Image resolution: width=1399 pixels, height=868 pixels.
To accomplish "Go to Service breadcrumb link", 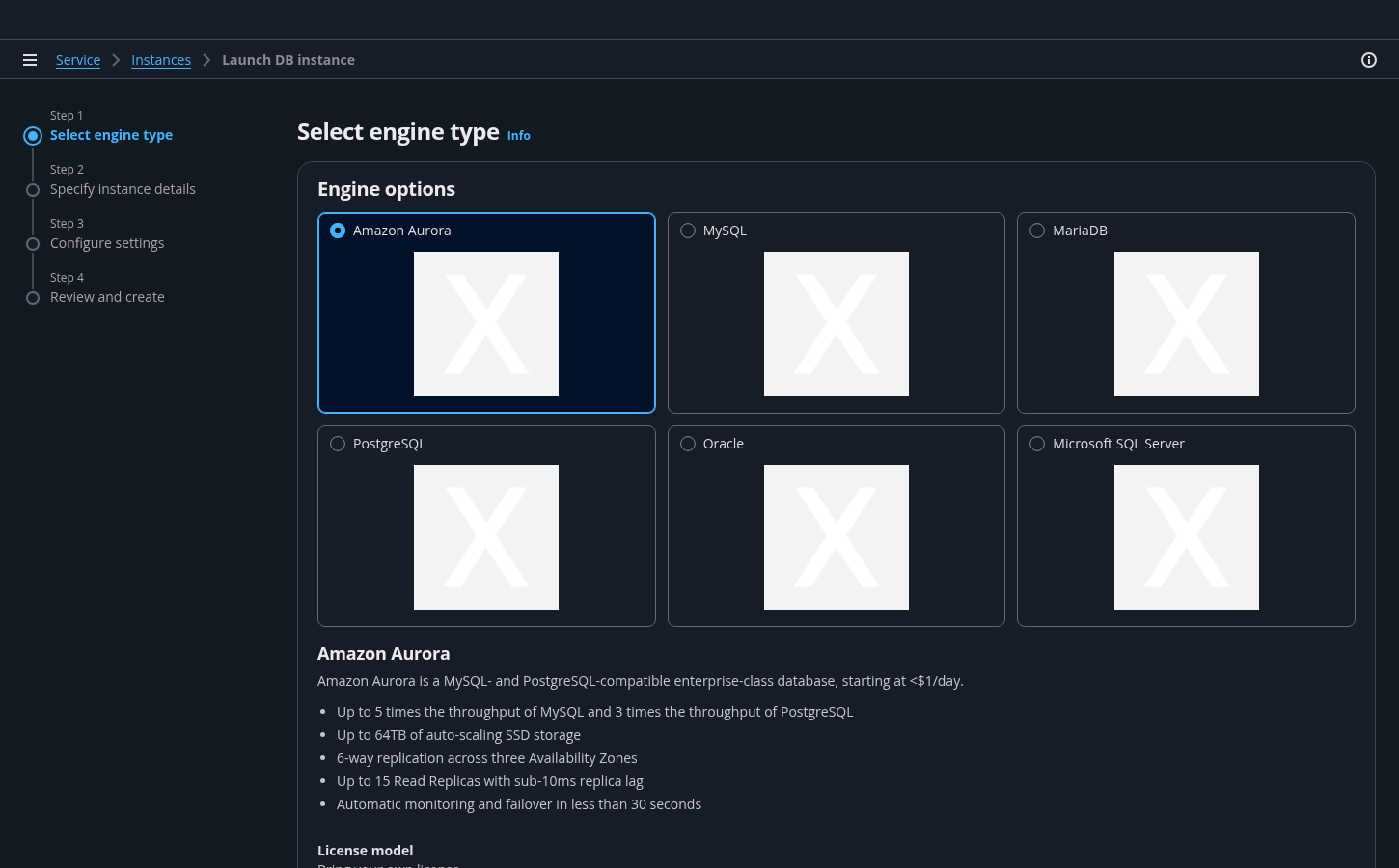I will (78, 60).
